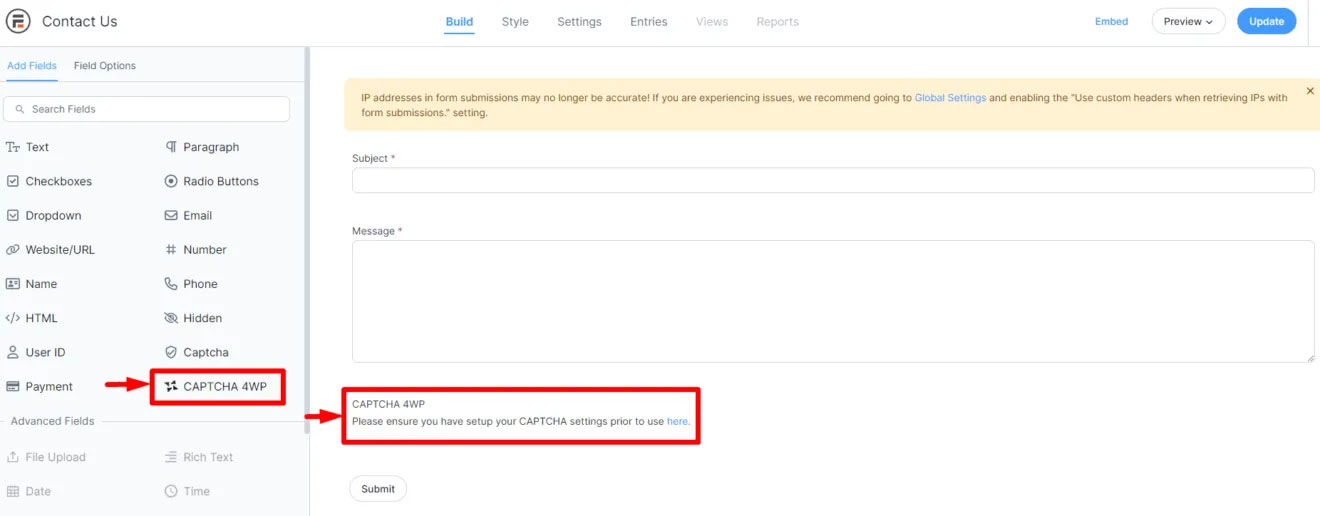This screenshot has width=1320, height=516.
Task: Add a User ID field icon
Action: pos(13,352)
